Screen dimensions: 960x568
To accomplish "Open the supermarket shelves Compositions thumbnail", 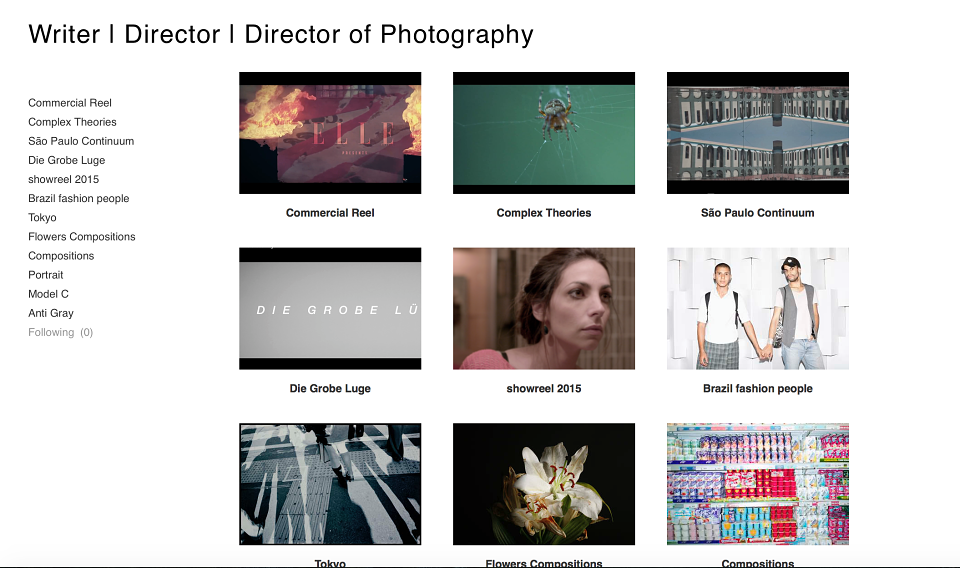I will point(758,484).
